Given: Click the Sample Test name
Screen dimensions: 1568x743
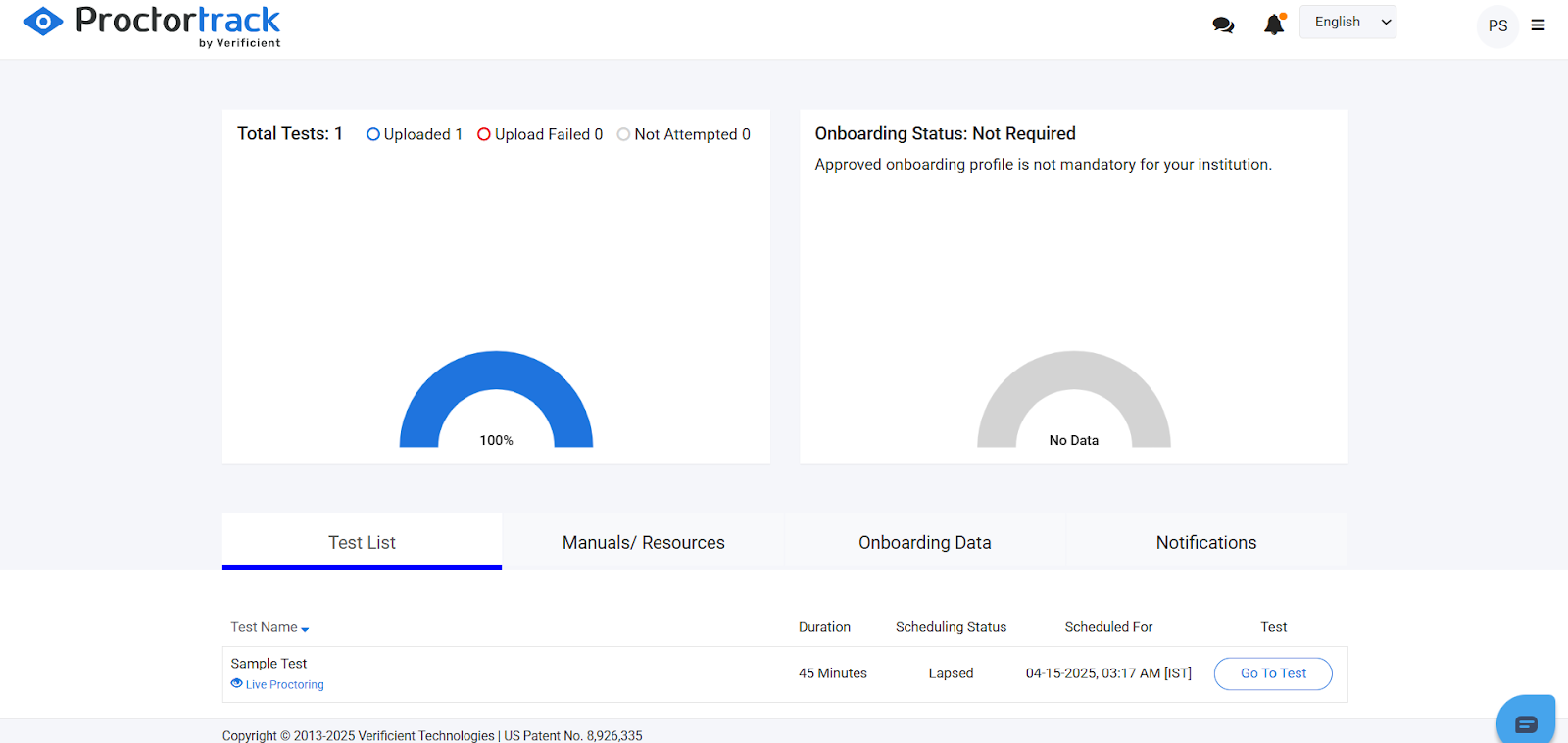Looking at the screenshot, I should pos(269,664).
